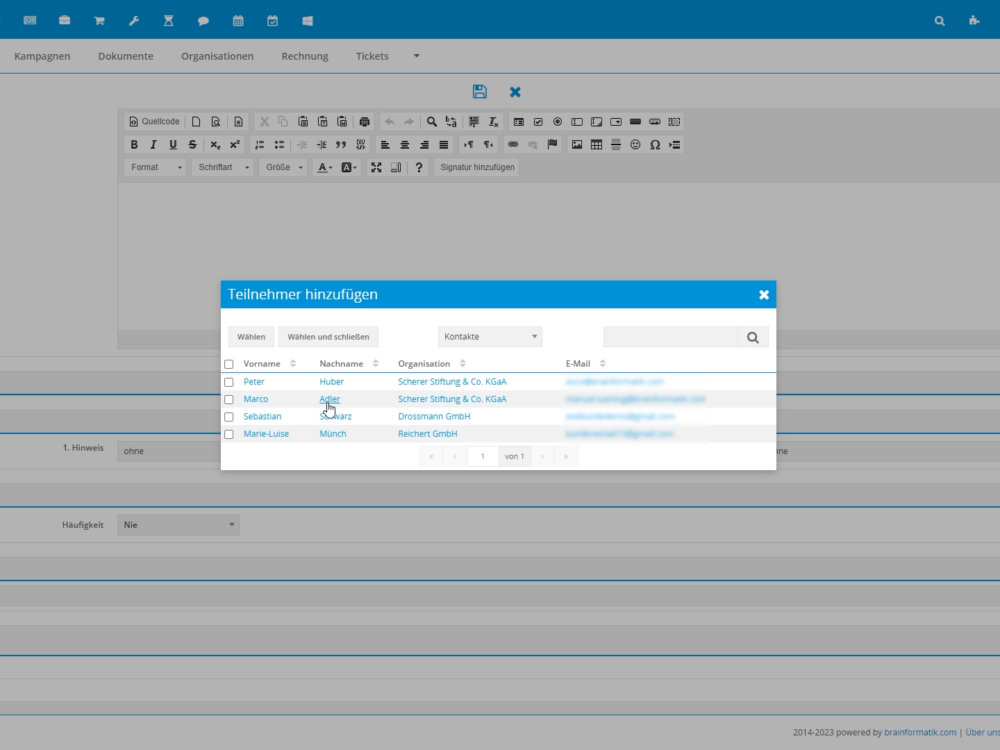The width and height of the screenshot is (1000, 750).
Task: Tick the checkbox next to Marie-Luise Münch
Action: point(229,434)
